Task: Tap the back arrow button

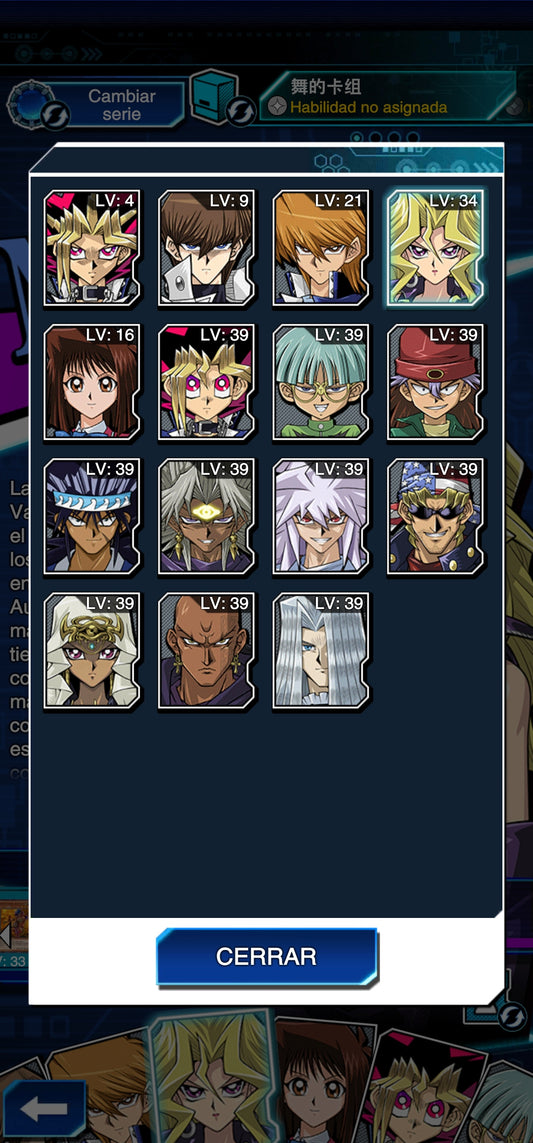Action: [44, 1109]
